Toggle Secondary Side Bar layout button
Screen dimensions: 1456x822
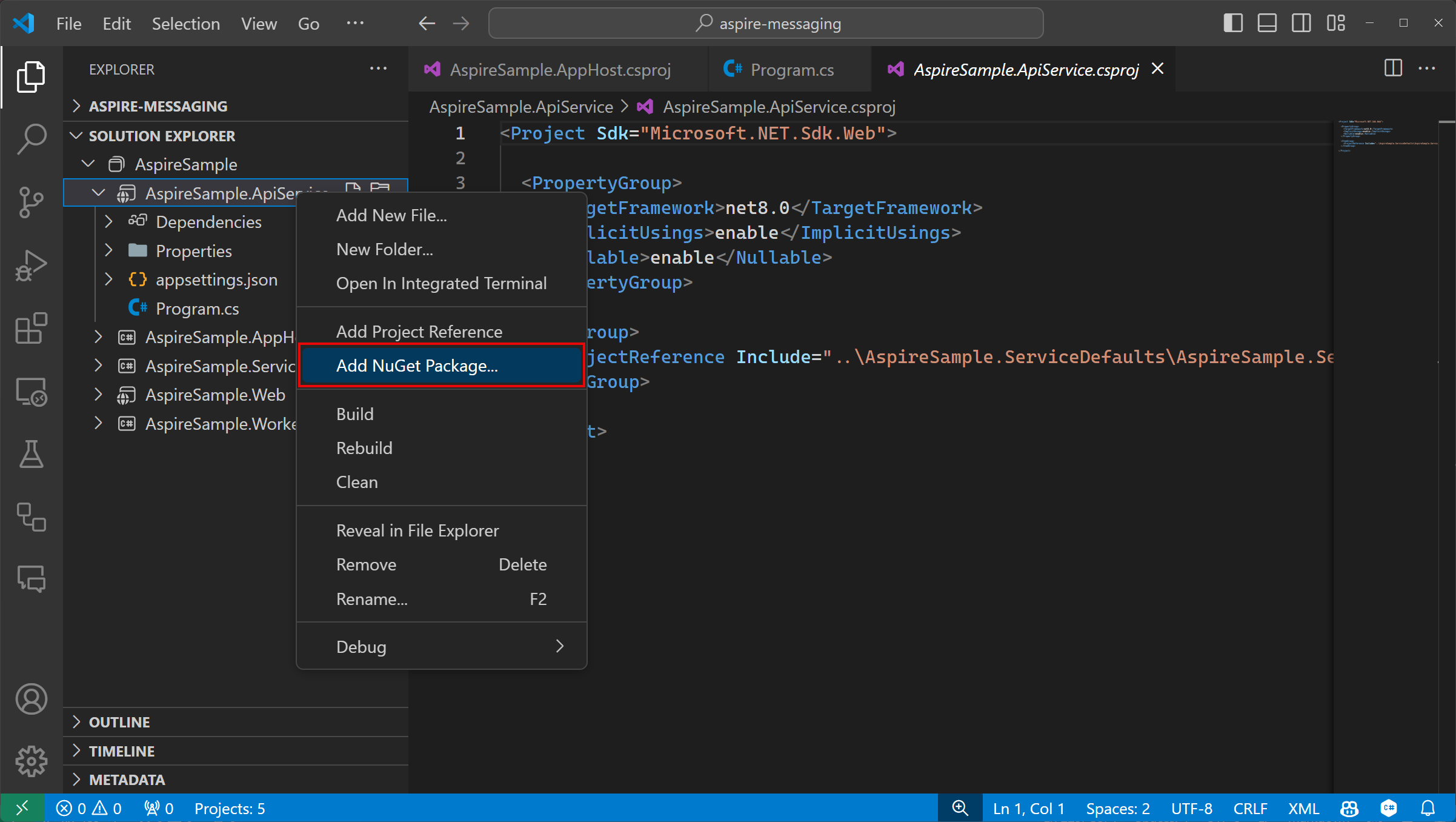[1301, 23]
